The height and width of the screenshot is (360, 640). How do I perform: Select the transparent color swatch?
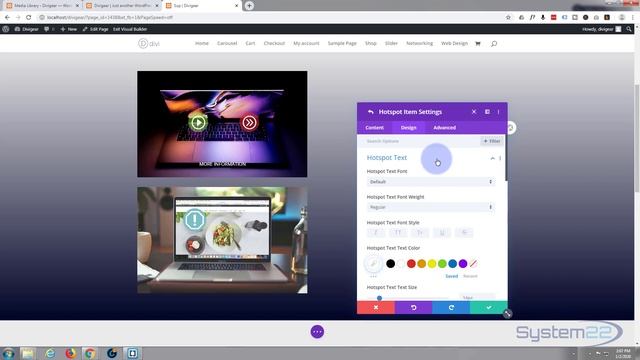coord(473,264)
